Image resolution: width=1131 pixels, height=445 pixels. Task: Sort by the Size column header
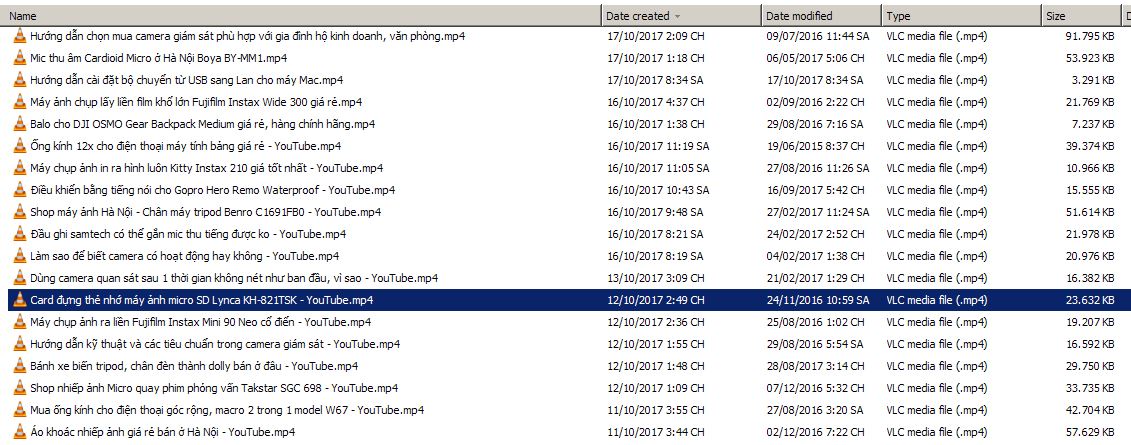pyautogui.click(x=1081, y=15)
